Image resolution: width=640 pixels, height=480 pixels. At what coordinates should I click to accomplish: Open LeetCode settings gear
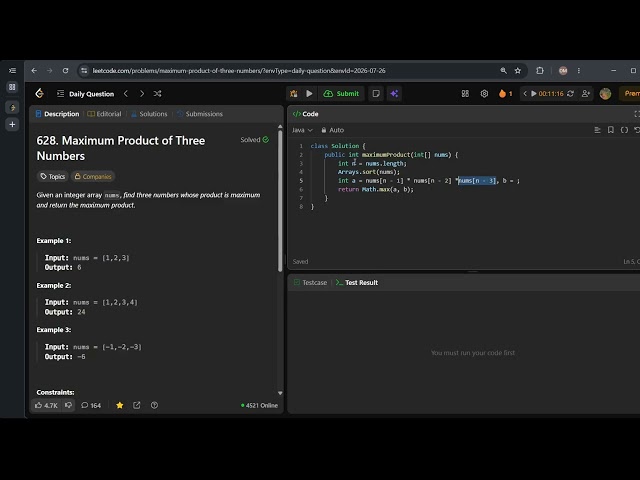coord(484,93)
